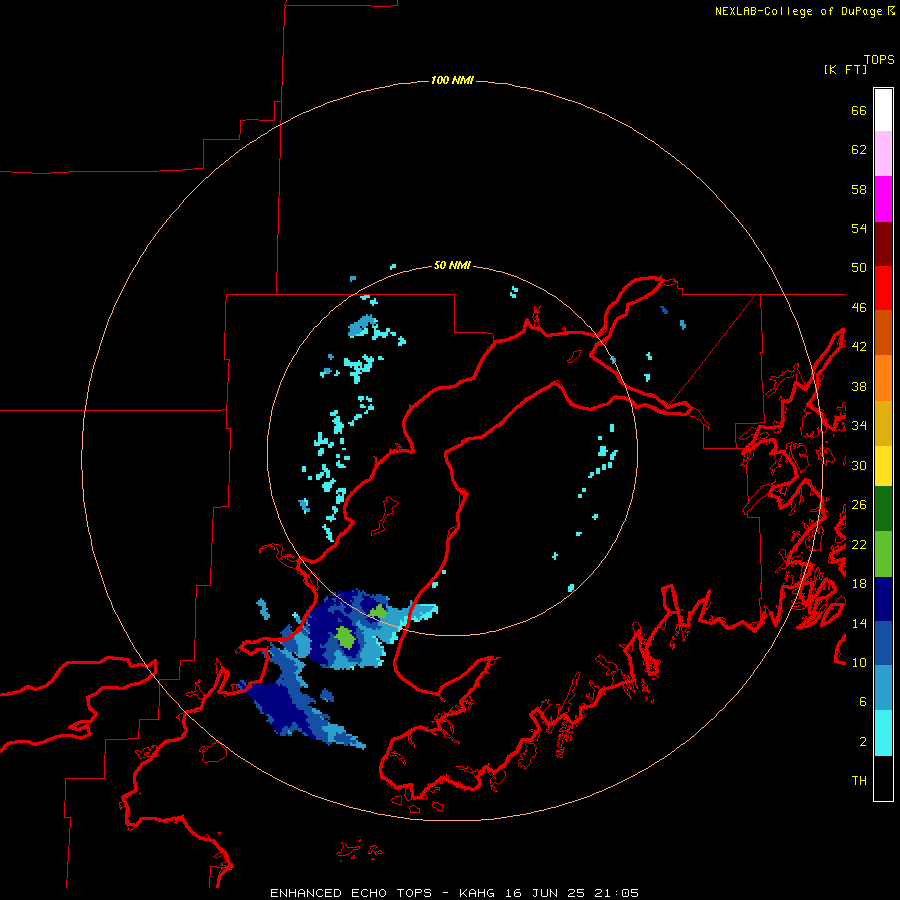Viewport: 900px width, 900px height.
Task: Click the white legend color block
Action: (883, 110)
